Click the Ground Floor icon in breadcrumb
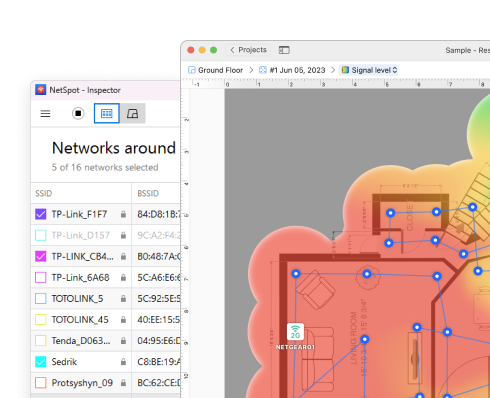This screenshot has height=398, width=490. 192,70
